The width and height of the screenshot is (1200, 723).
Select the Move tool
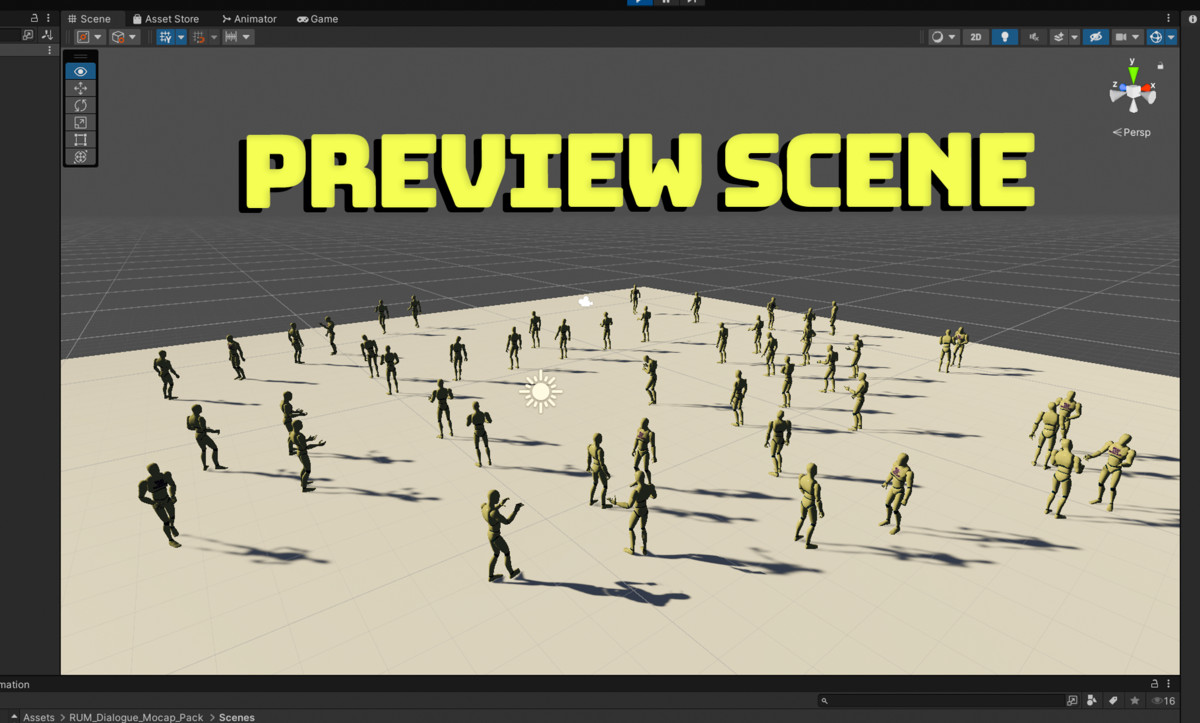click(81, 88)
